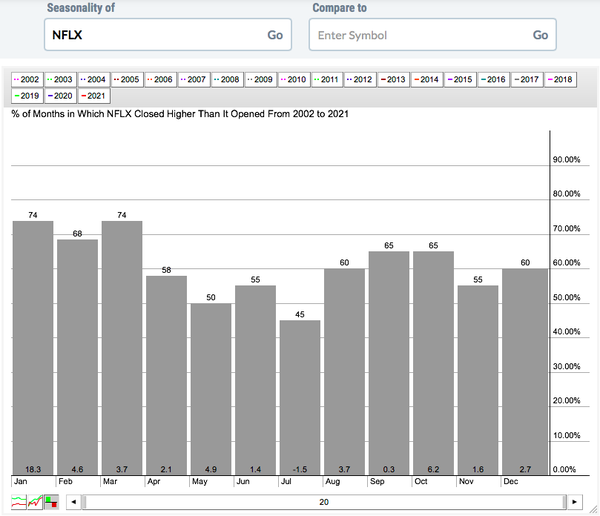
Task: Select the April bar showing 58
Action: [166, 375]
